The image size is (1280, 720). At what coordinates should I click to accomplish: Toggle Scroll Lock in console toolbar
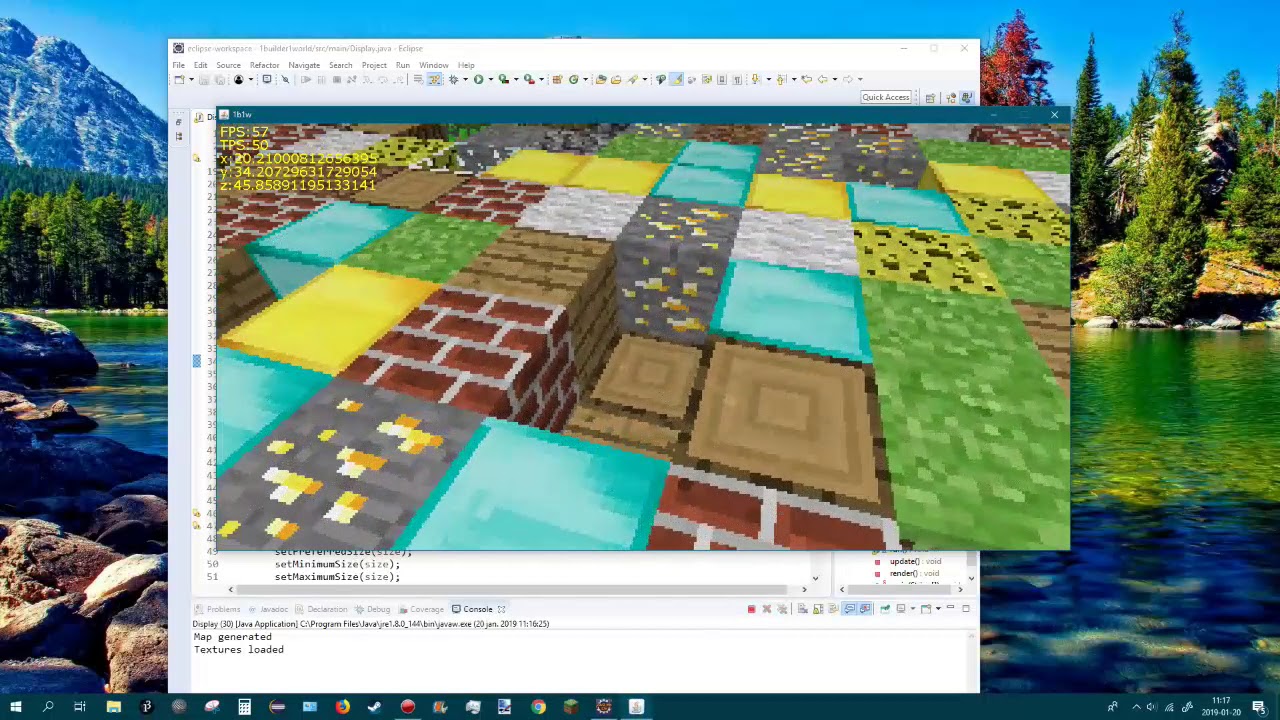click(x=818, y=609)
